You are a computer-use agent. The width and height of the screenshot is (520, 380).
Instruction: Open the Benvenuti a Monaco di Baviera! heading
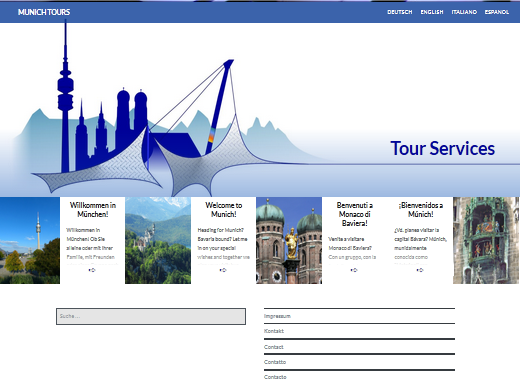(x=355, y=214)
